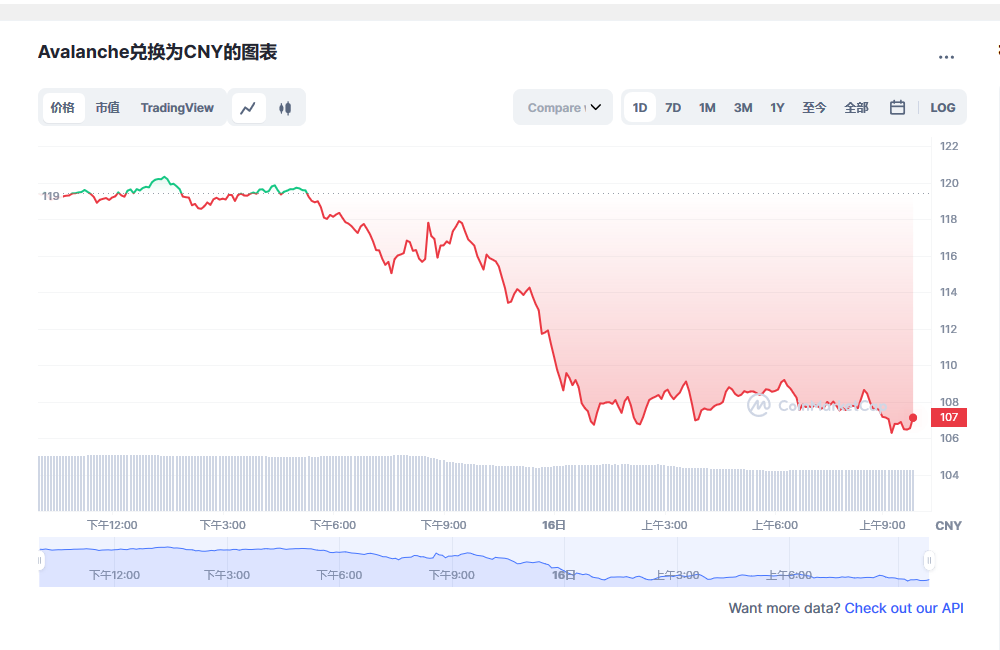This screenshot has height=650, width=1000.
Task: Select the 价格 price tab
Action: (x=62, y=108)
